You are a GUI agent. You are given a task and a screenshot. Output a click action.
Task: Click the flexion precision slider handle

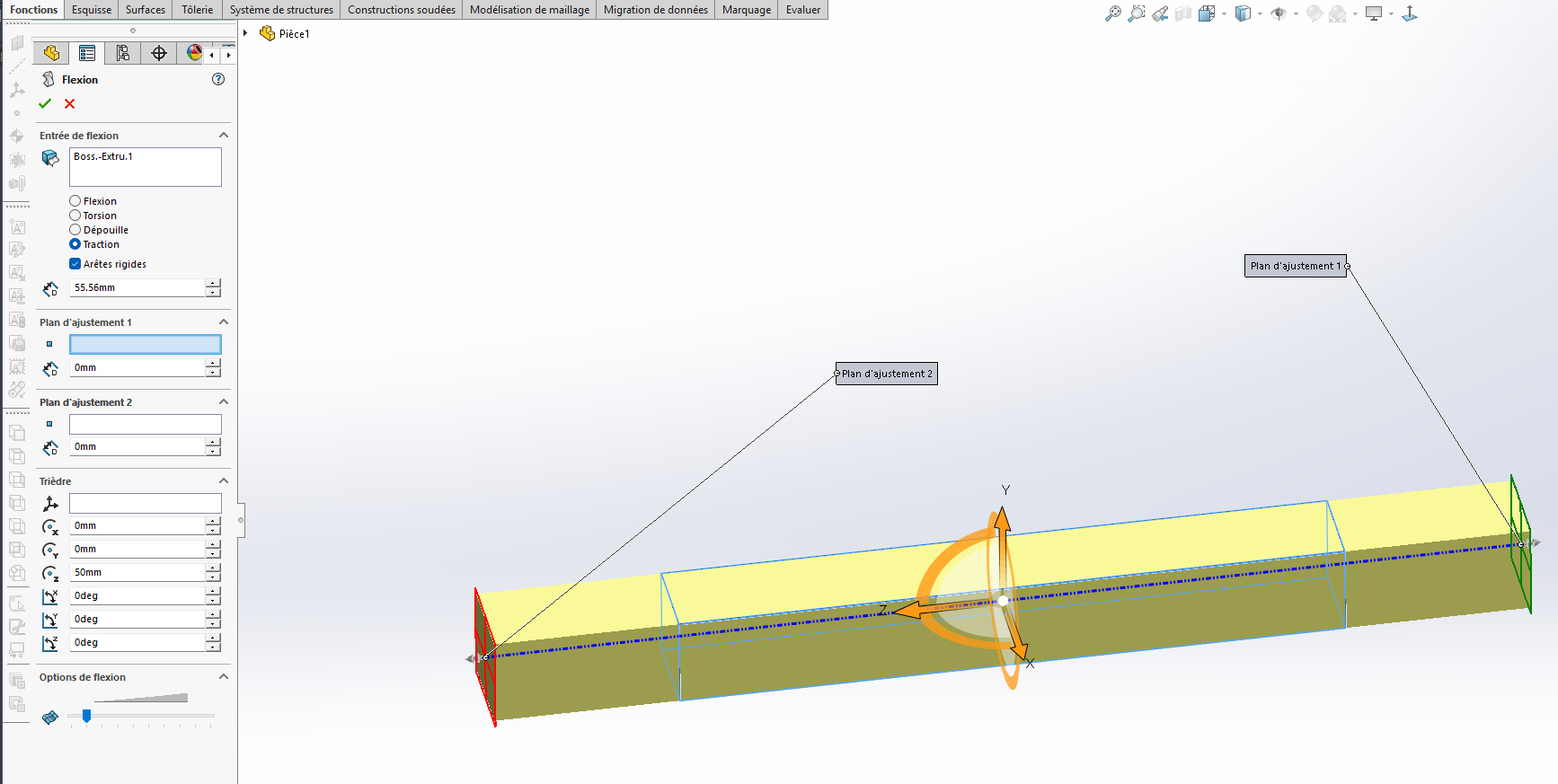coord(86,716)
